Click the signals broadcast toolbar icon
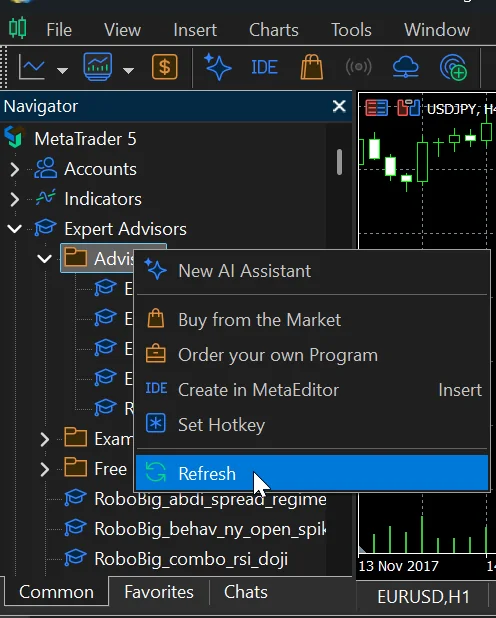Screen dimensions: 496x618 pyautogui.click(x=358, y=67)
